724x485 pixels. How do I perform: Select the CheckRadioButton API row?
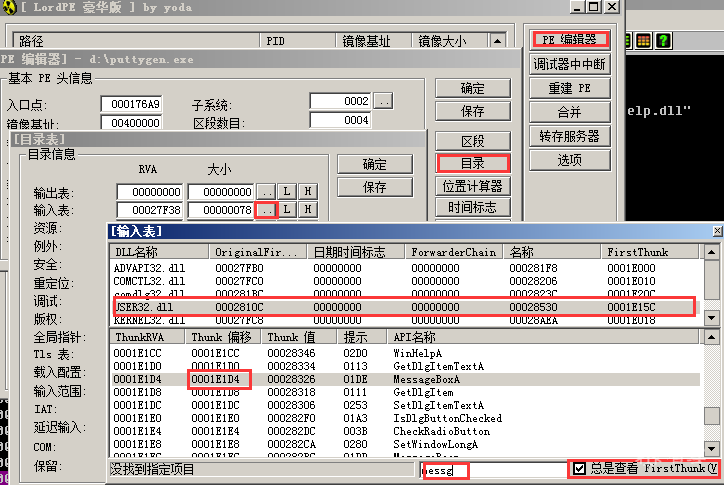pos(405,431)
